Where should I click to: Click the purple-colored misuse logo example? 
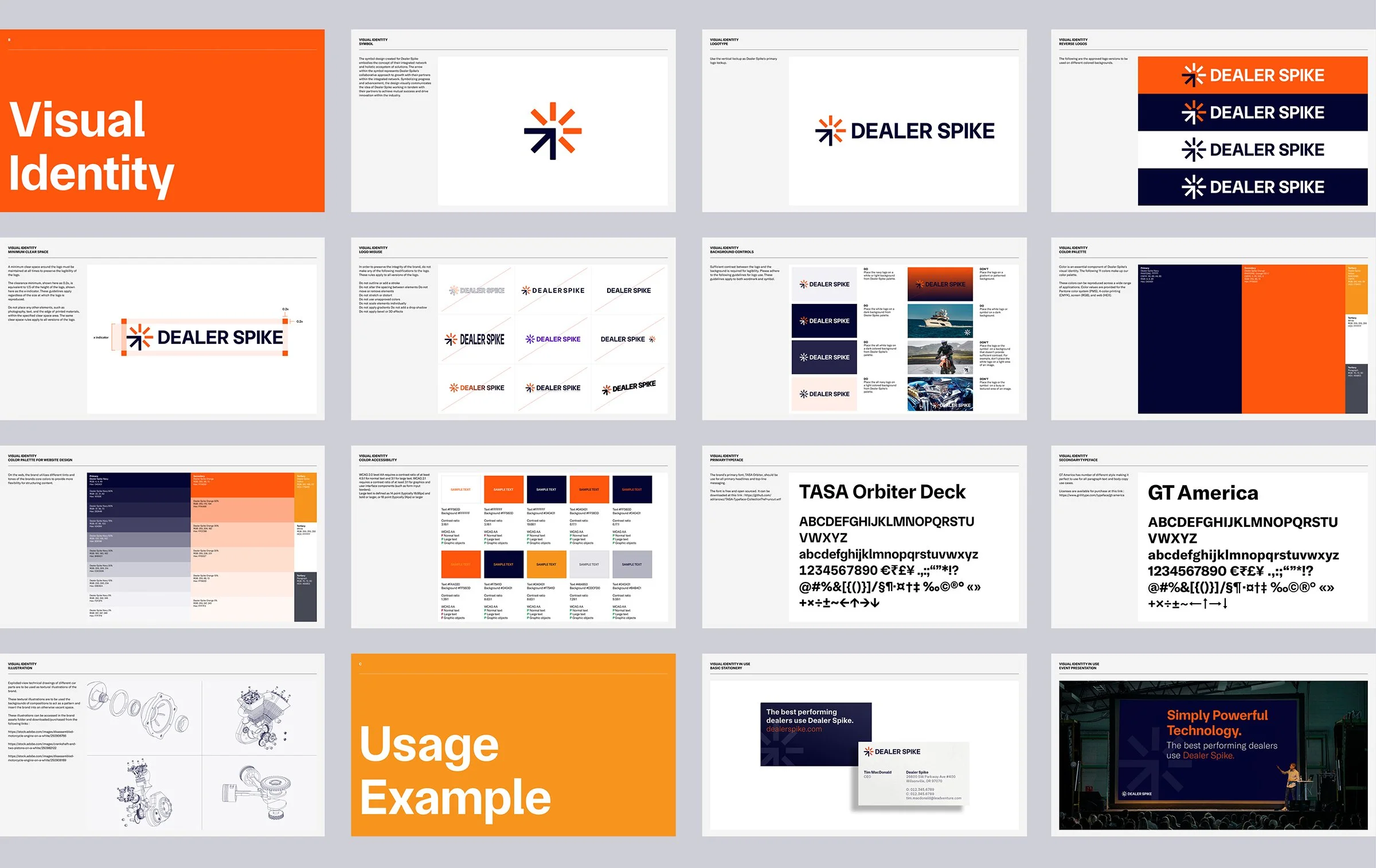pos(553,339)
